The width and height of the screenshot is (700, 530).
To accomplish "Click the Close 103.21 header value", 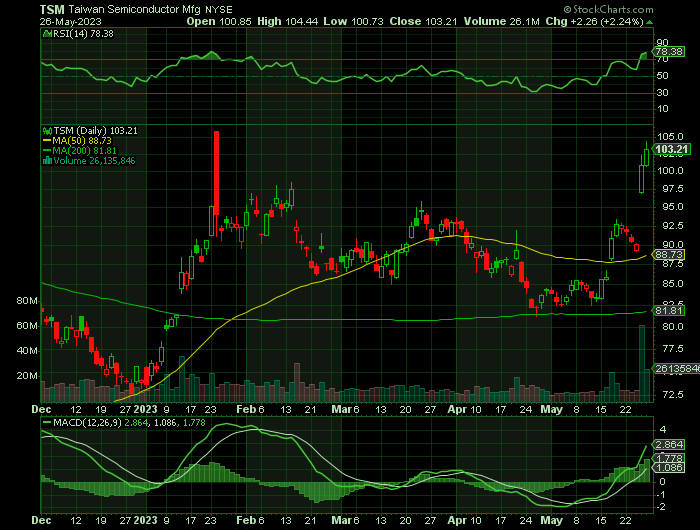I will pos(423,21).
